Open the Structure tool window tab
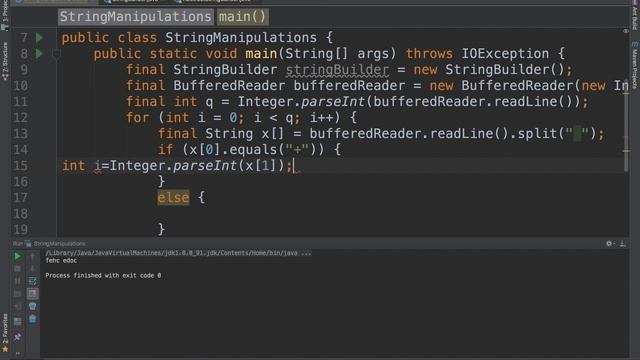 [x=5, y=61]
